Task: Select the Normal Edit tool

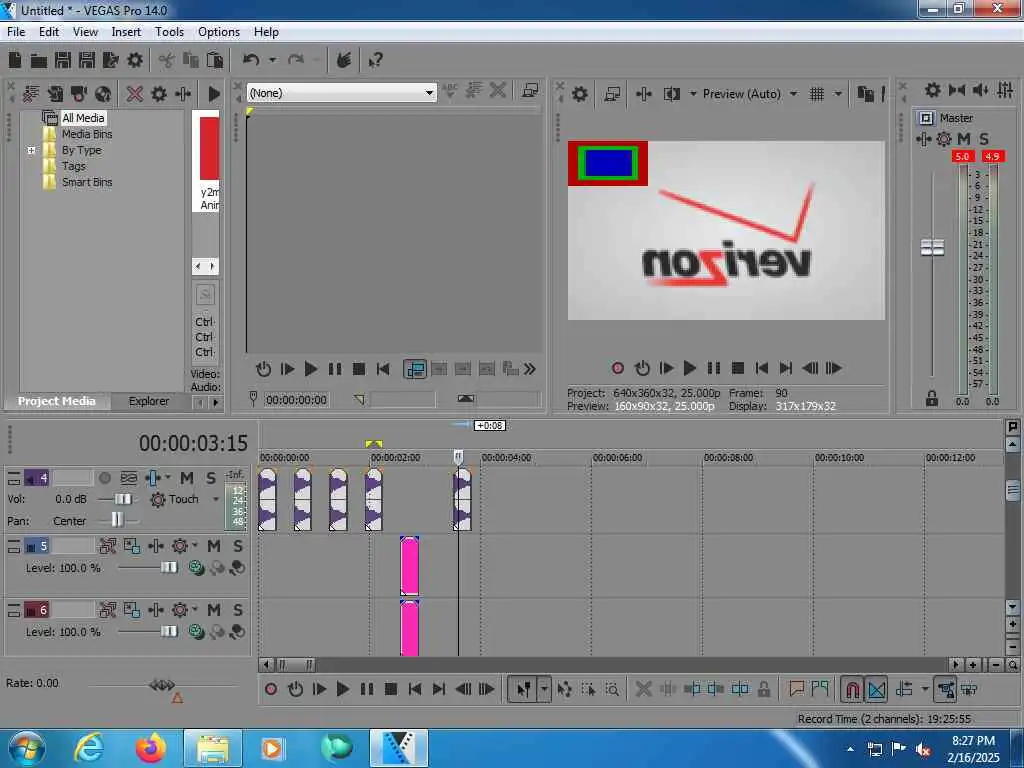Action: (524, 689)
